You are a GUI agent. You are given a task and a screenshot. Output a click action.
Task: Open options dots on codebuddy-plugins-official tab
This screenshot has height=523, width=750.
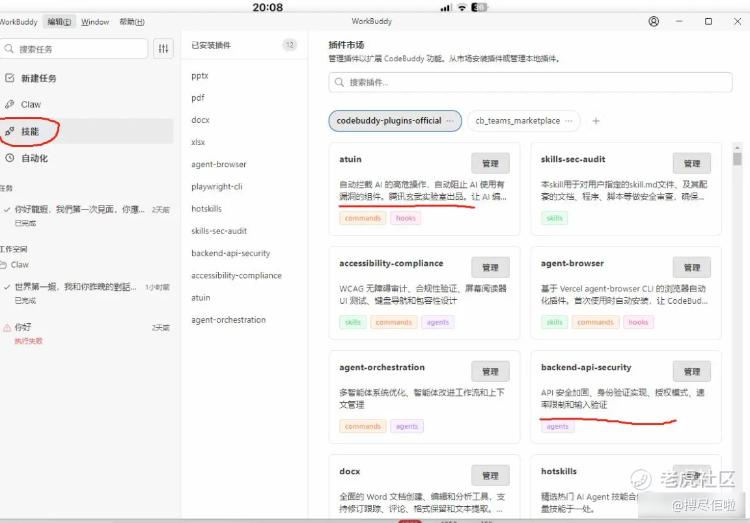tap(450, 121)
